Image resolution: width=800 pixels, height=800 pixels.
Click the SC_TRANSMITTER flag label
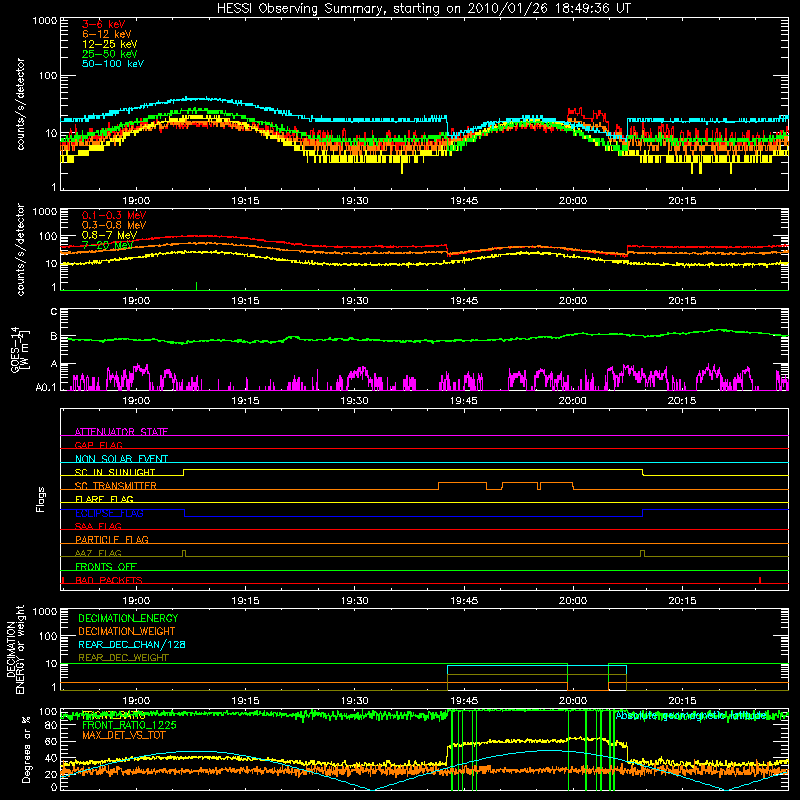[116, 486]
